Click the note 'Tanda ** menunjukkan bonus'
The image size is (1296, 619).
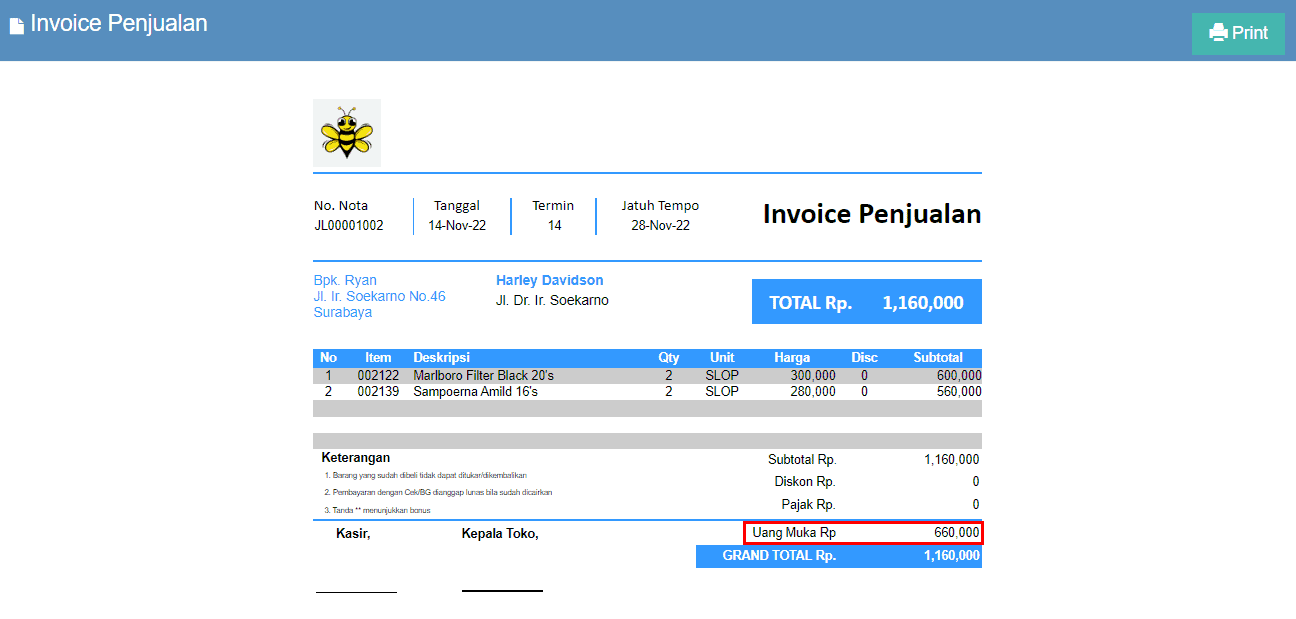tap(376, 511)
